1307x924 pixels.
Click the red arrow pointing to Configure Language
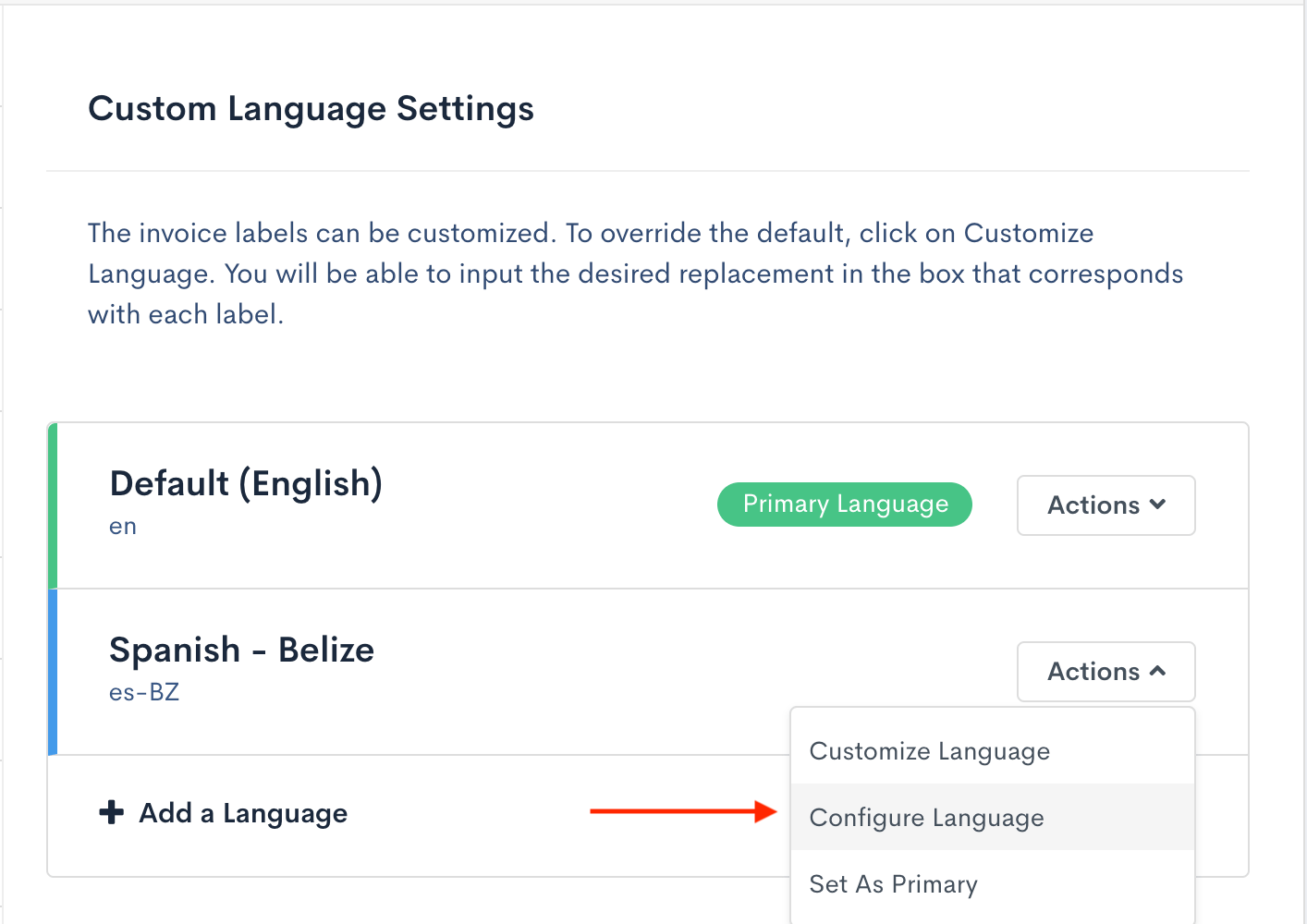(x=683, y=811)
